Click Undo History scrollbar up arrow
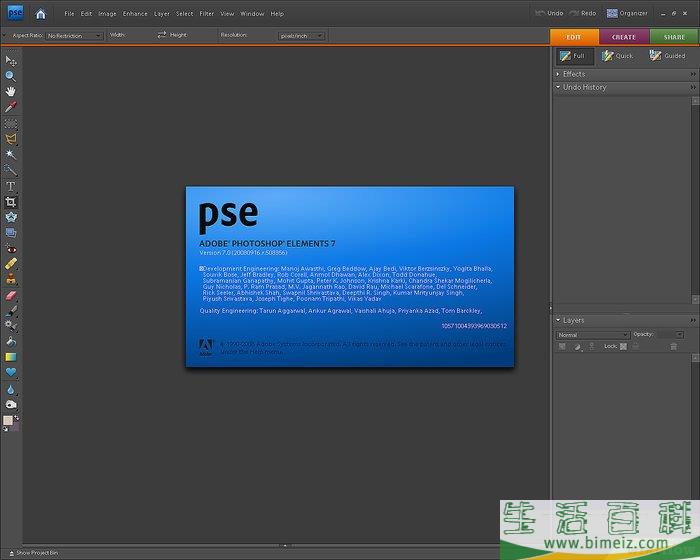Screen dimensions: 700x560 (x=695, y=100)
